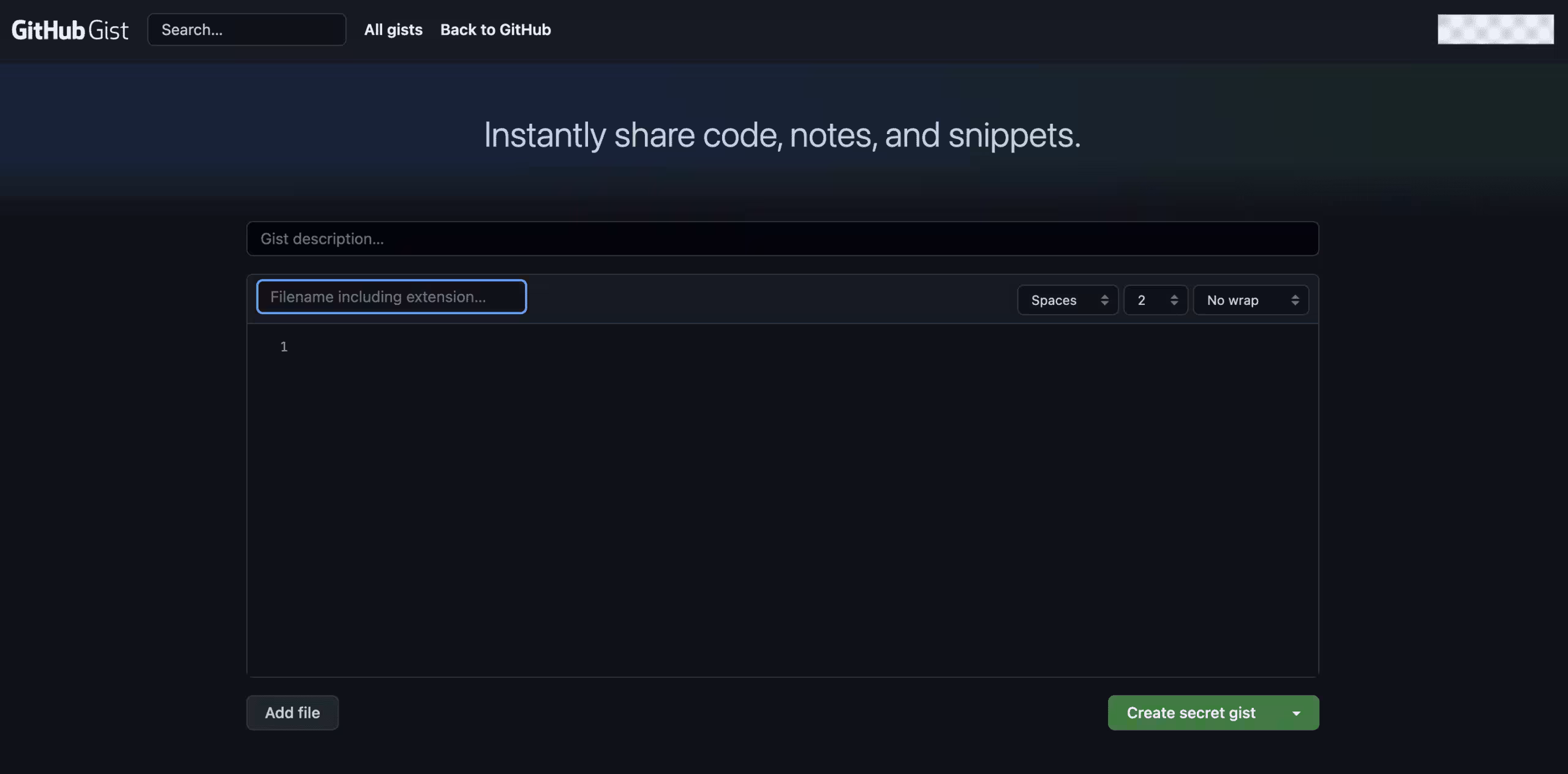Place the cursor in the empty code editor area
This screenshot has height=774, width=1568.
pyautogui.click(x=802, y=499)
